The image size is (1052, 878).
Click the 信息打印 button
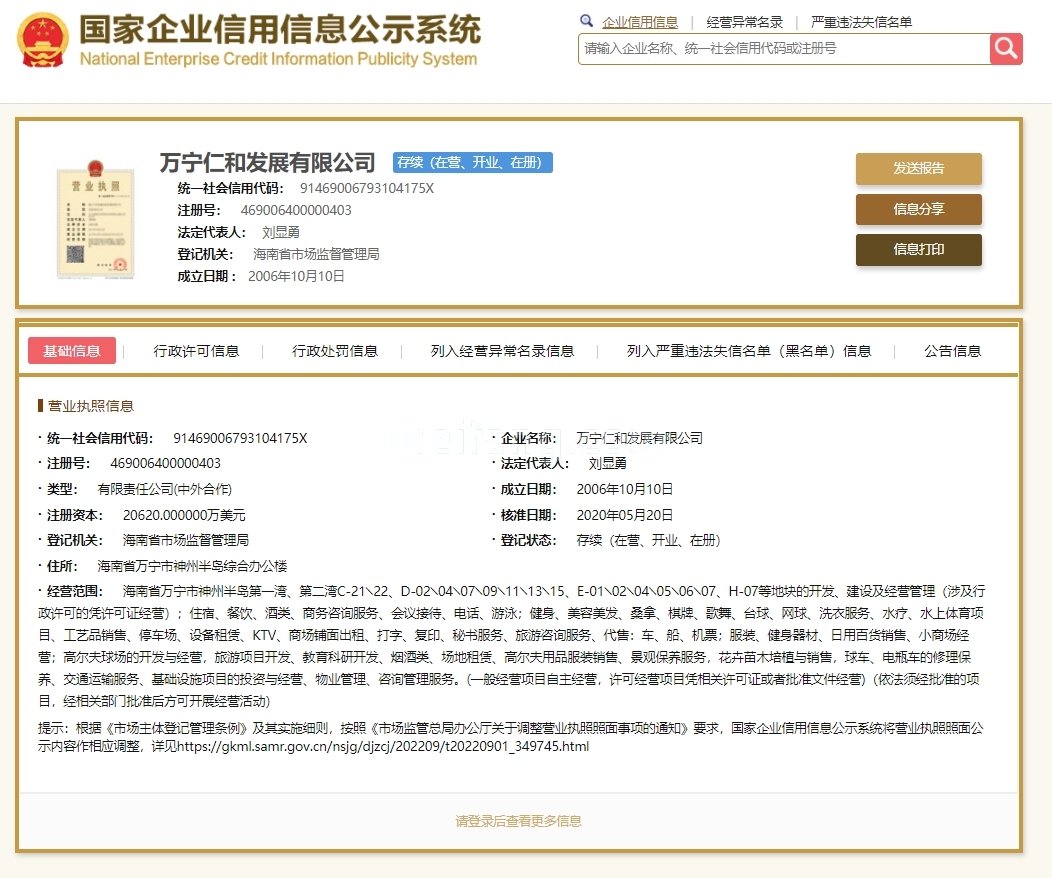click(x=918, y=250)
